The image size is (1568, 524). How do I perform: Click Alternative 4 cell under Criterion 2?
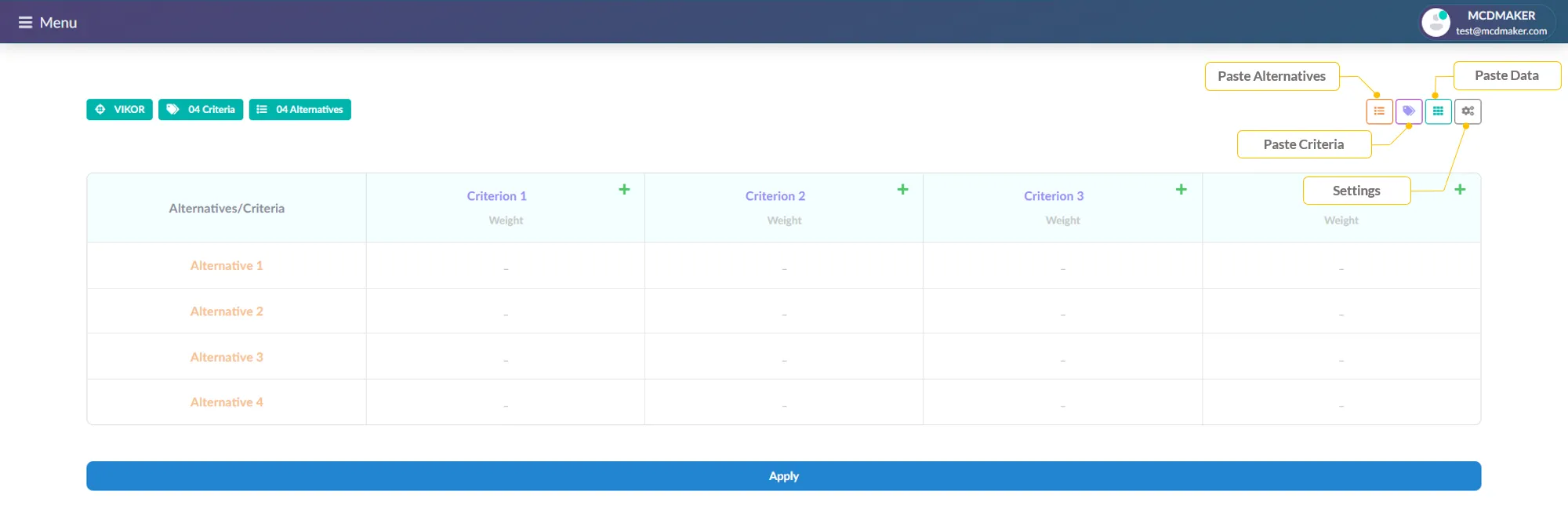tap(784, 402)
